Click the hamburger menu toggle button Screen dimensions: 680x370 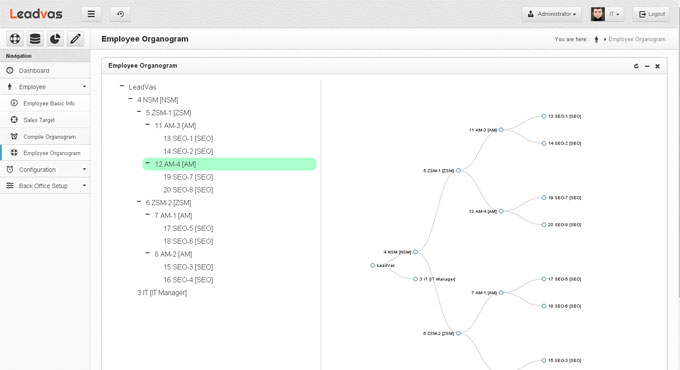[91, 14]
